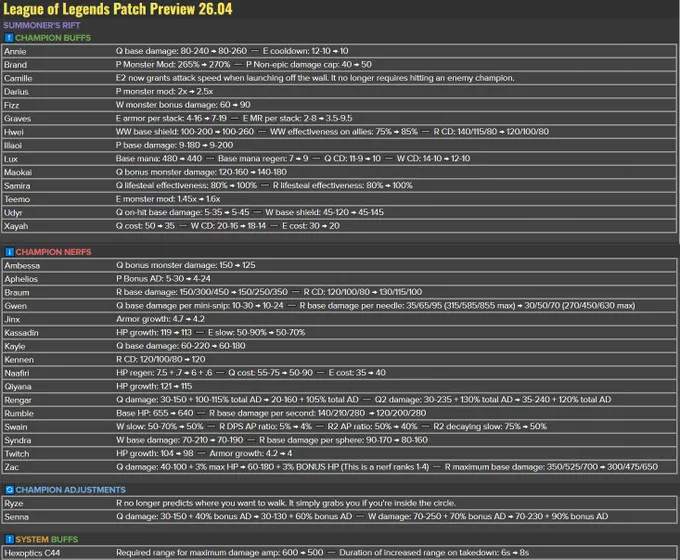Click the Hwei champion name

pyautogui.click(x=15, y=130)
